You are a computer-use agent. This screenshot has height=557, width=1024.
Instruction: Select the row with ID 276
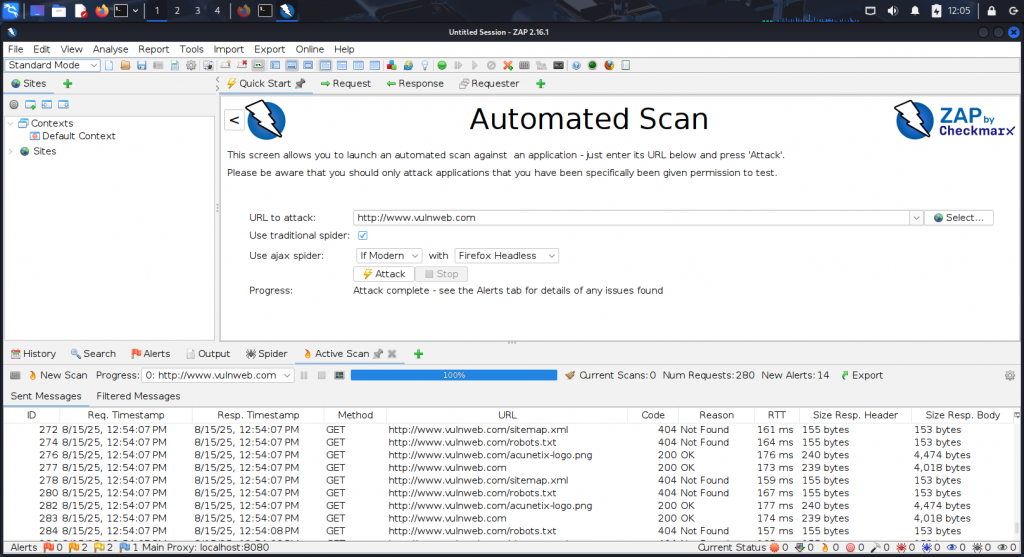tap(509, 455)
